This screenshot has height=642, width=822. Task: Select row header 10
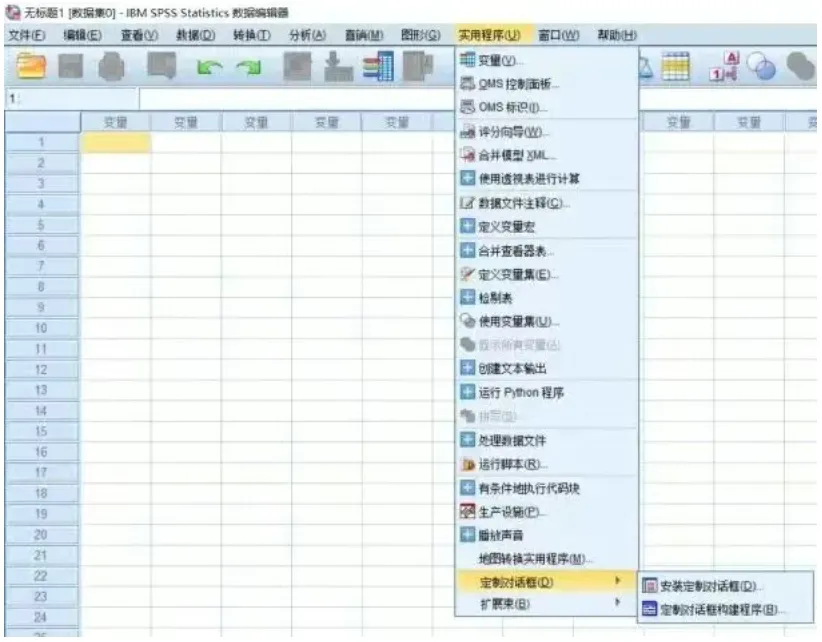[42, 328]
